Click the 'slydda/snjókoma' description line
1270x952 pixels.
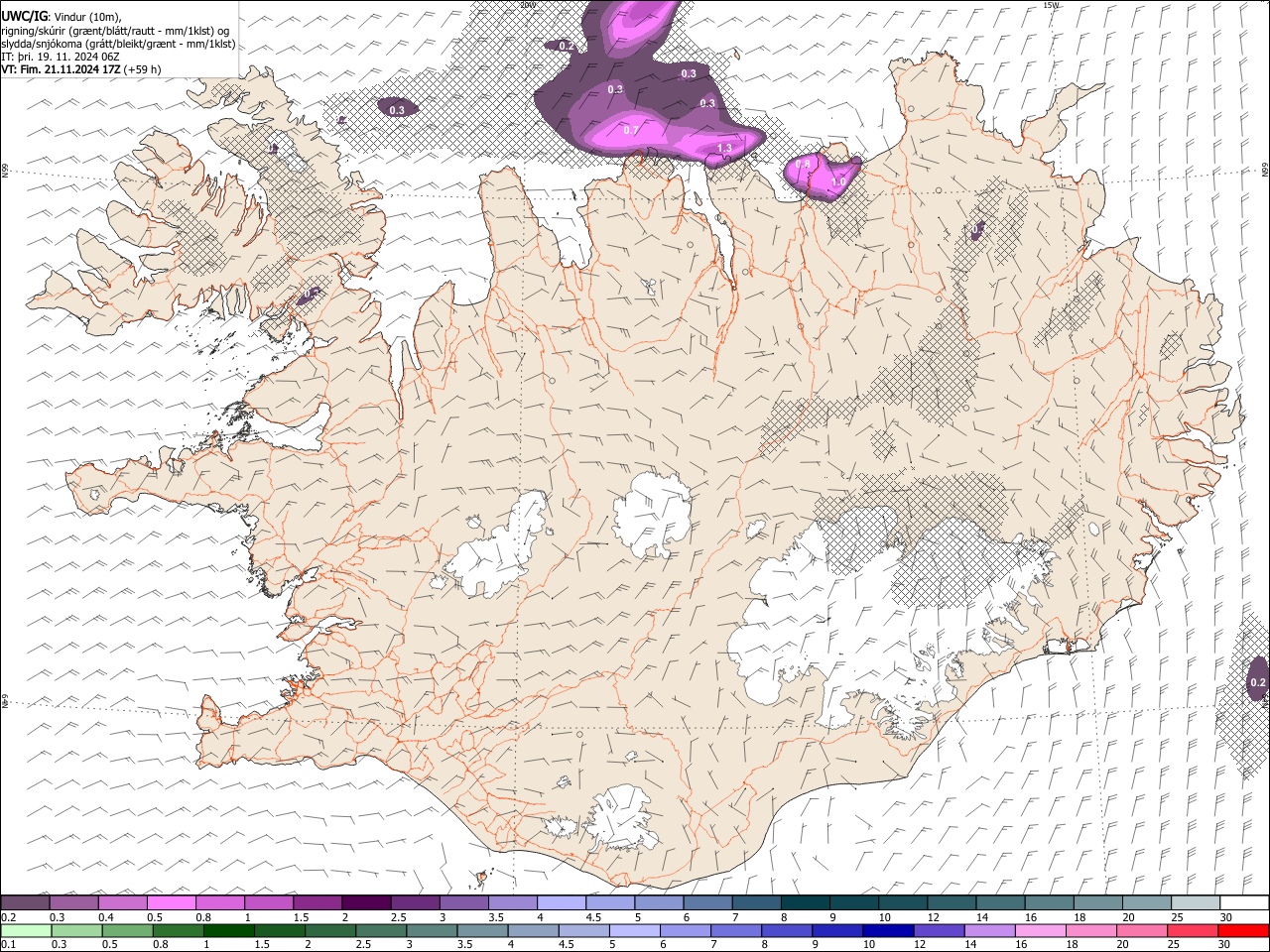pos(118,44)
